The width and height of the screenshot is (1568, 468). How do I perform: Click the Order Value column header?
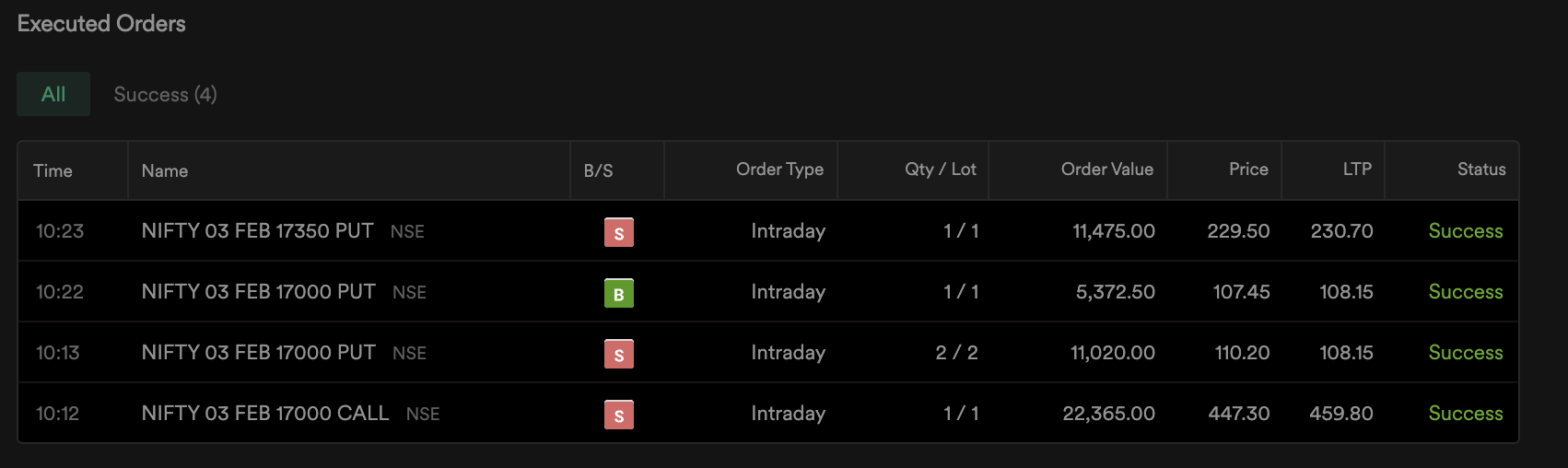coord(1106,169)
